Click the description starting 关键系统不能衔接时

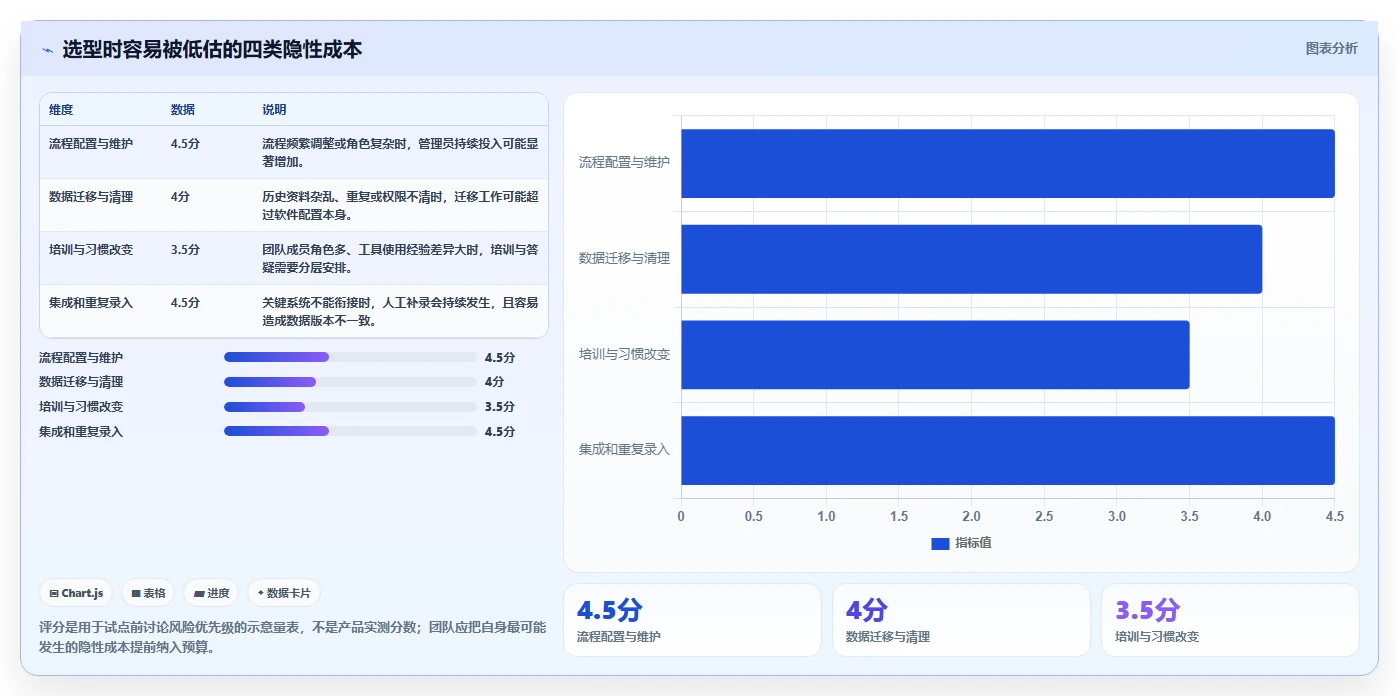pyautogui.click(x=400, y=311)
